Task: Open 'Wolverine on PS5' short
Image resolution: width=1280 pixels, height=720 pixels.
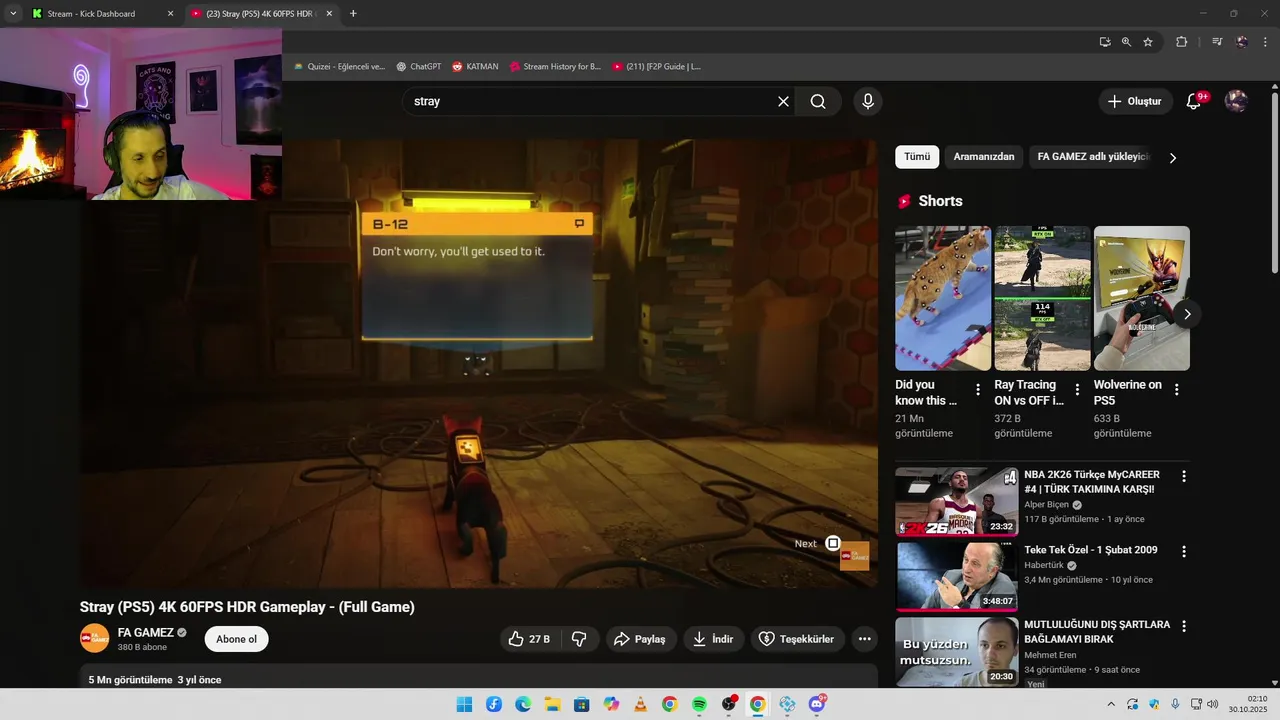Action: (1142, 298)
